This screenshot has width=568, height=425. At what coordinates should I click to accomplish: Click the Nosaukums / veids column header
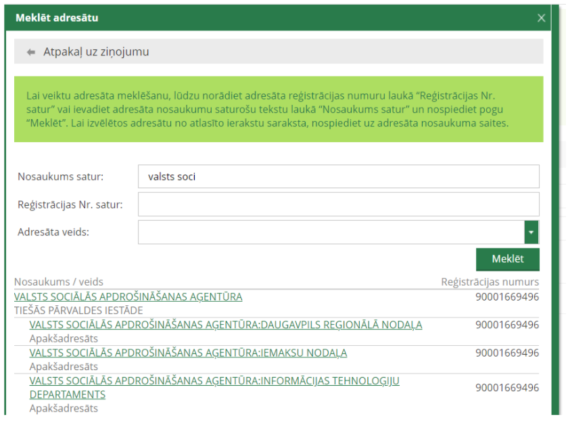tap(59, 282)
